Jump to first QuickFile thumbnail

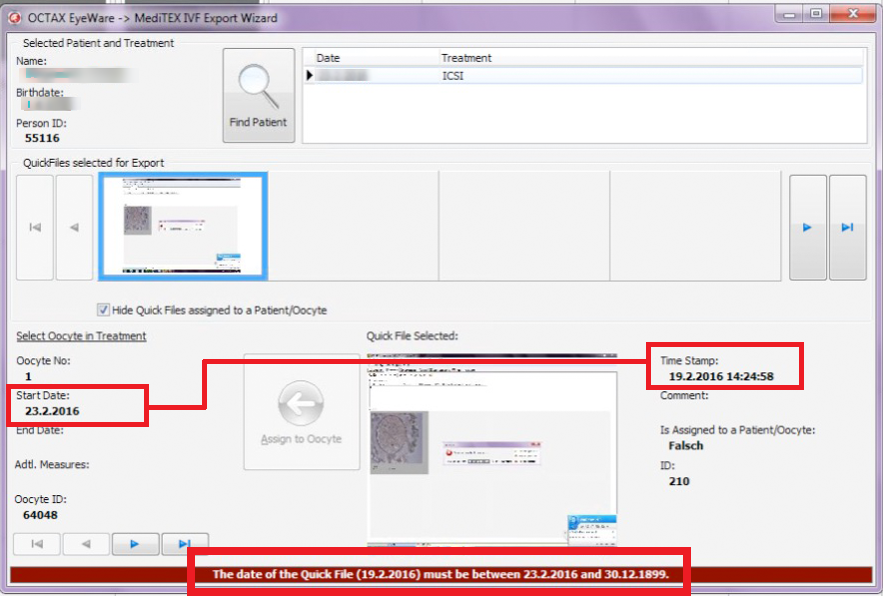tap(35, 228)
